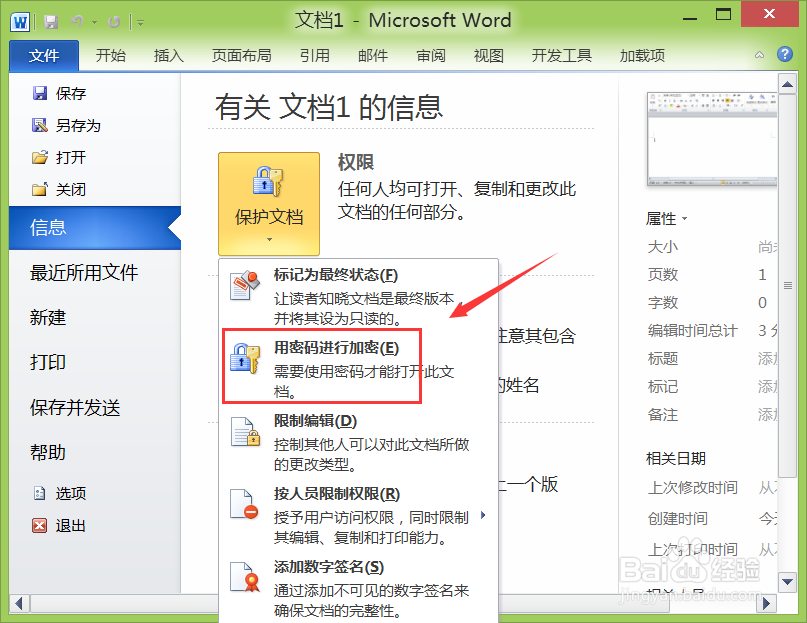This screenshot has width=807, height=623.
Task: Click the vertical scrollbar up arrow
Action: (x=787, y=84)
